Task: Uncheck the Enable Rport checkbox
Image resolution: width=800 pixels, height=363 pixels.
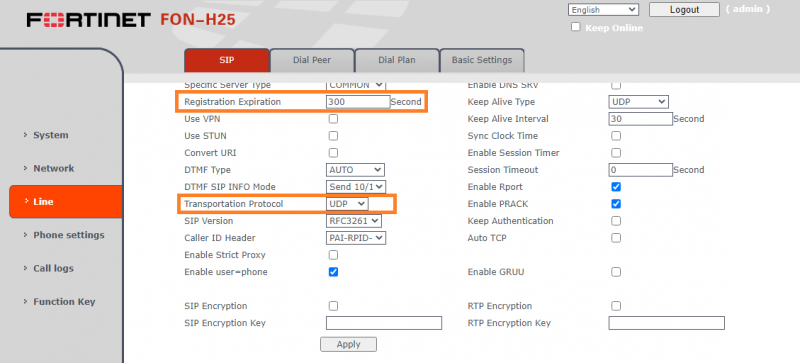Action: click(x=616, y=187)
